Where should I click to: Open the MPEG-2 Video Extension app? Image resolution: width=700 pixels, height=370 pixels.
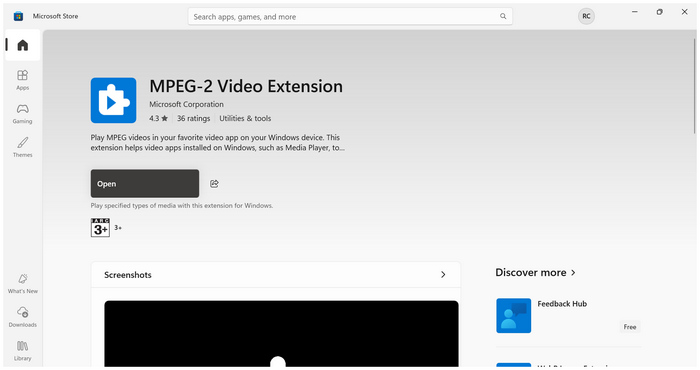tap(145, 183)
